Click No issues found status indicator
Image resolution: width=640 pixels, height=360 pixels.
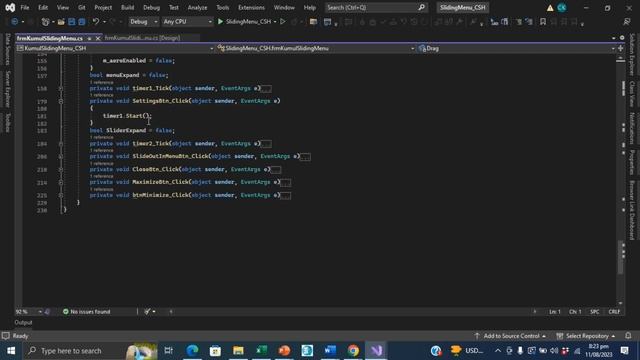point(87,311)
